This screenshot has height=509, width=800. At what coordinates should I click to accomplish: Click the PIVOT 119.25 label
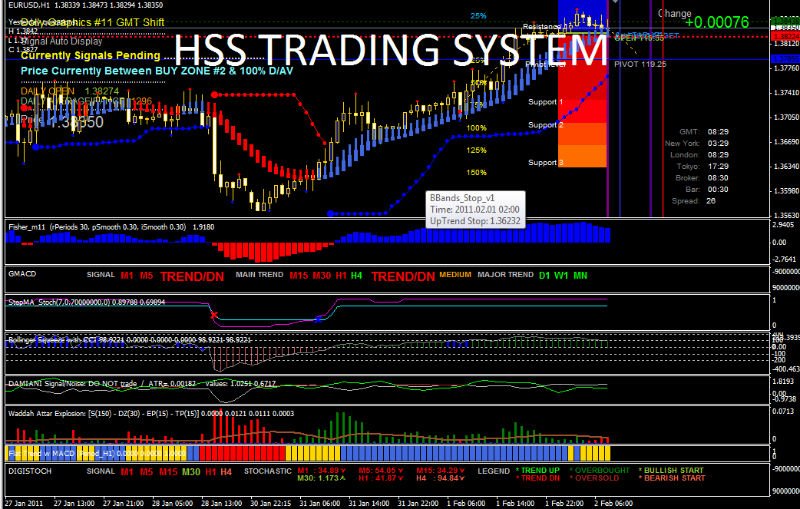point(640,64)
